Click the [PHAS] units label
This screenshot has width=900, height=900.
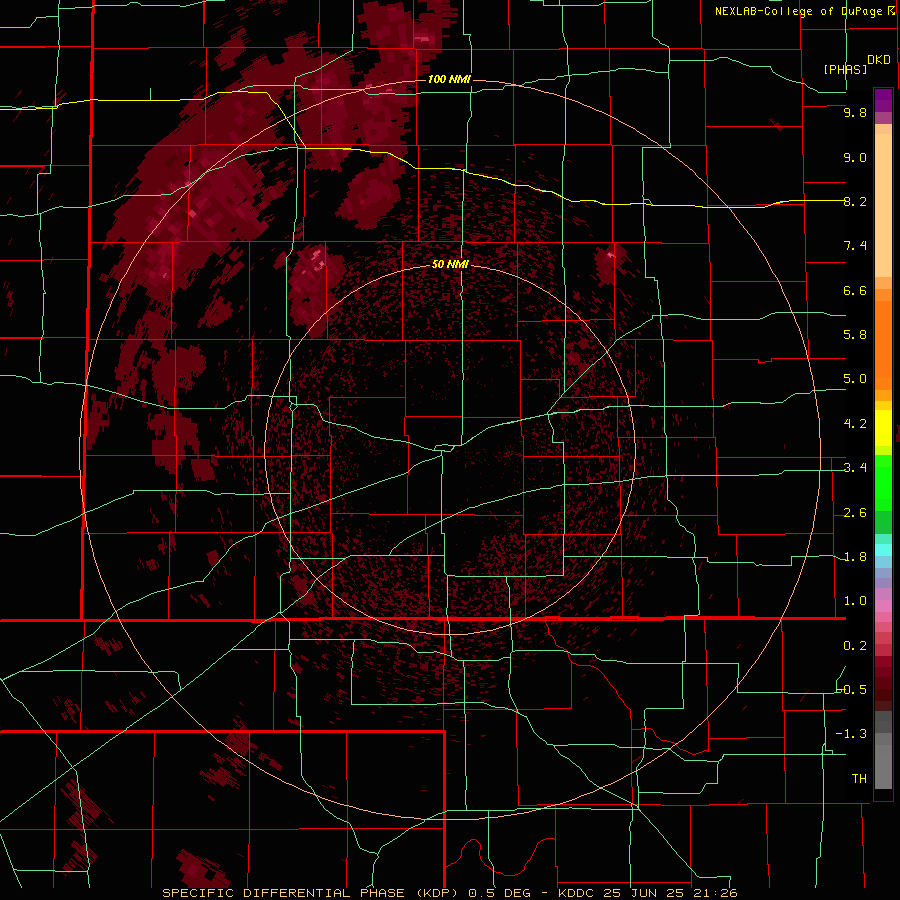[845, 69]
